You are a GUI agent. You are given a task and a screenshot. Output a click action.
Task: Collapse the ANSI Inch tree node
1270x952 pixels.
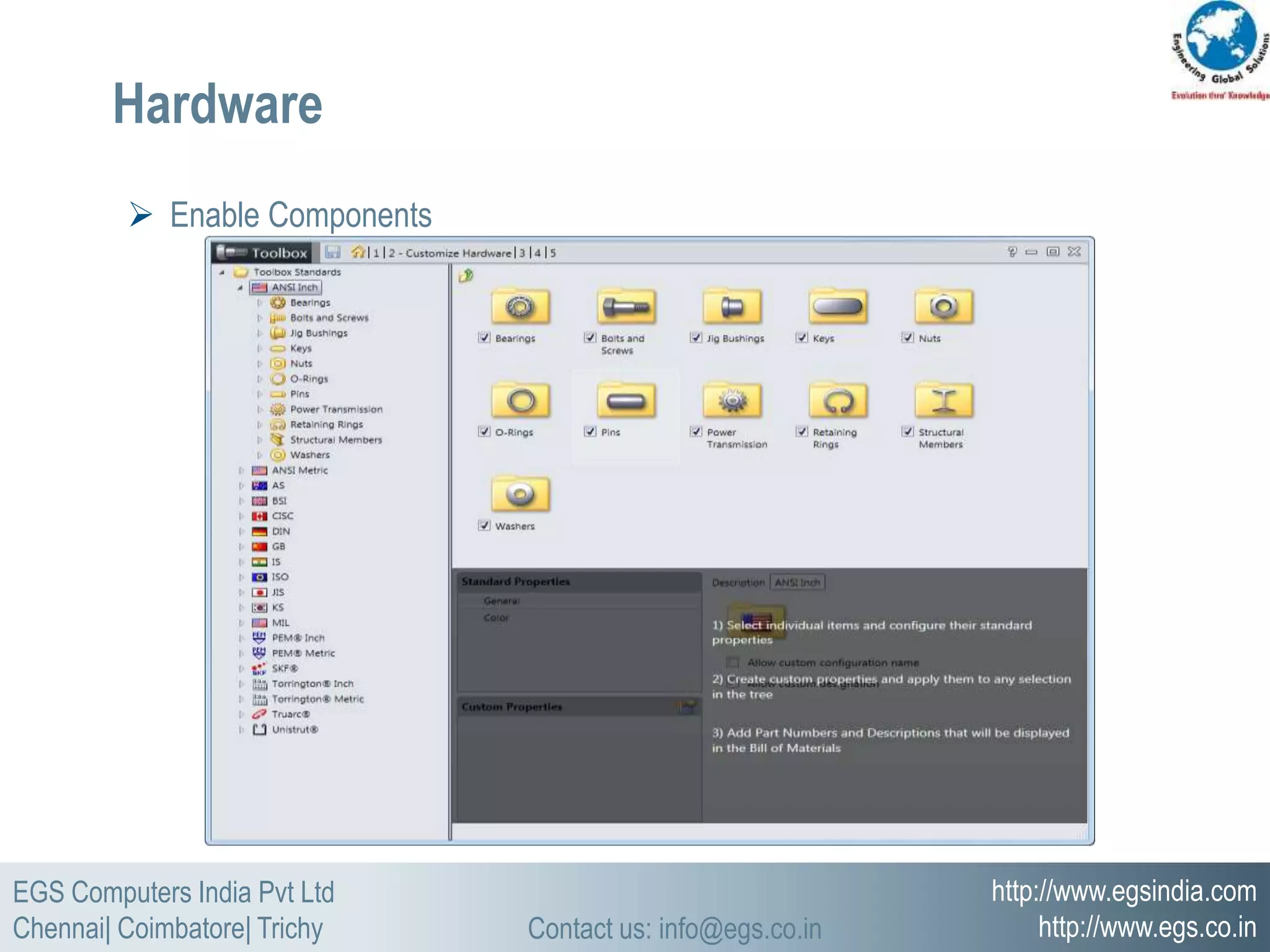pyautogui.click(x=240, y=288)
